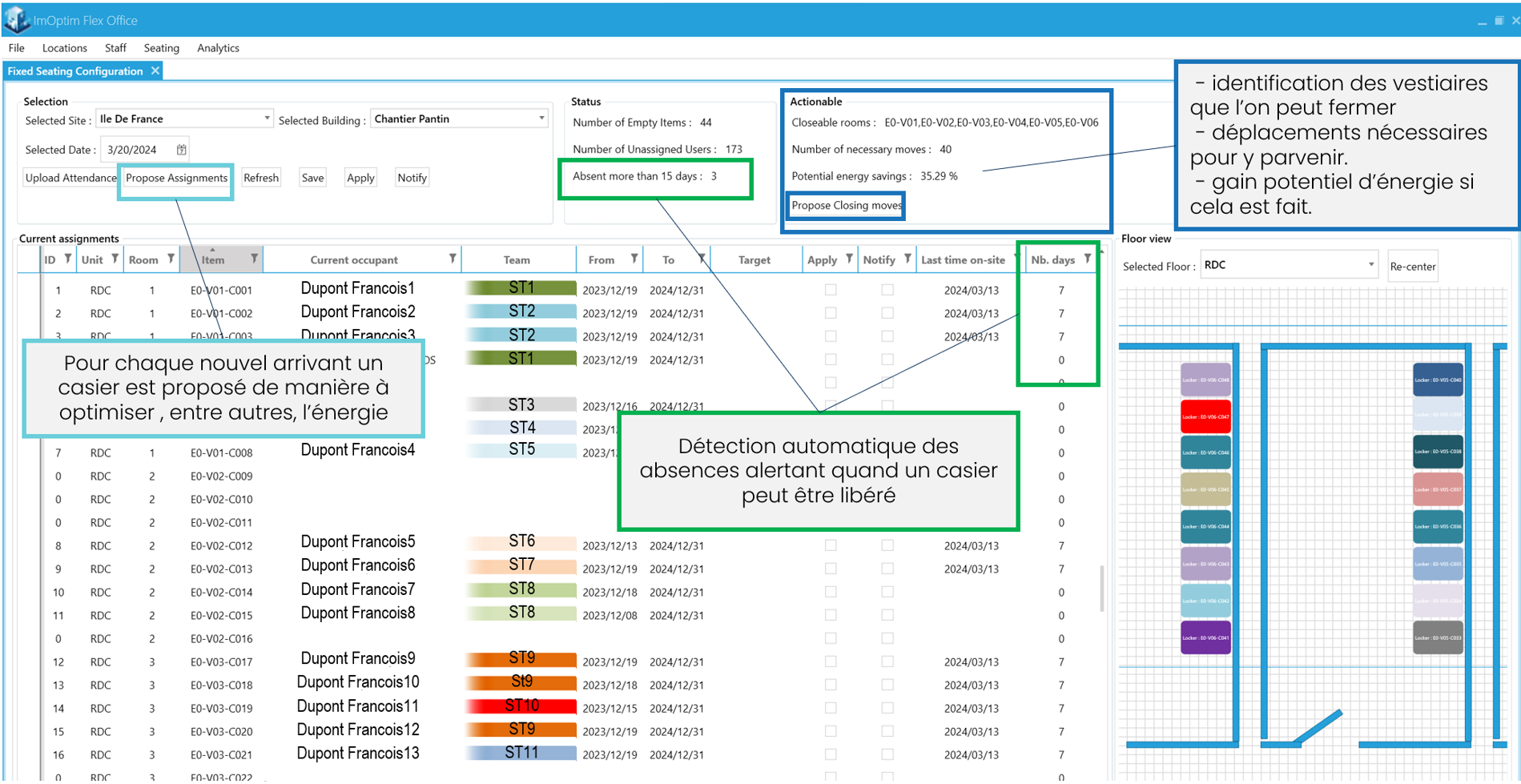1521x784 pixels.
Task: Select the Fixed Seating Configuration tab
Action: (77, 70)
